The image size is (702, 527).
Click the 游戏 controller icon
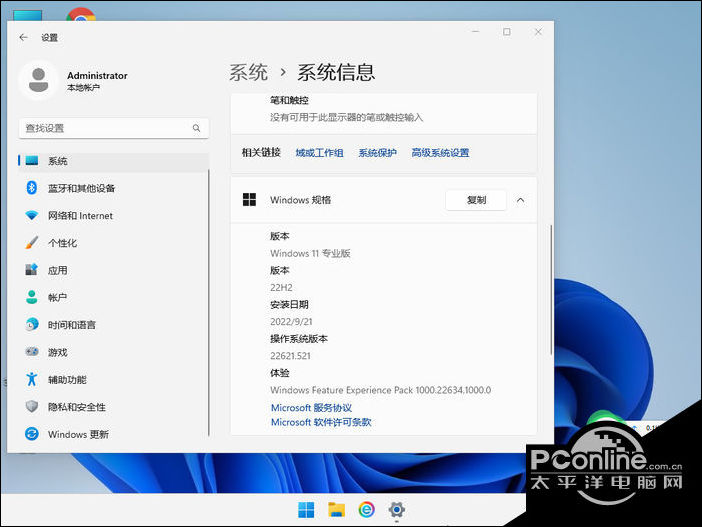click(x=32, y=351)
